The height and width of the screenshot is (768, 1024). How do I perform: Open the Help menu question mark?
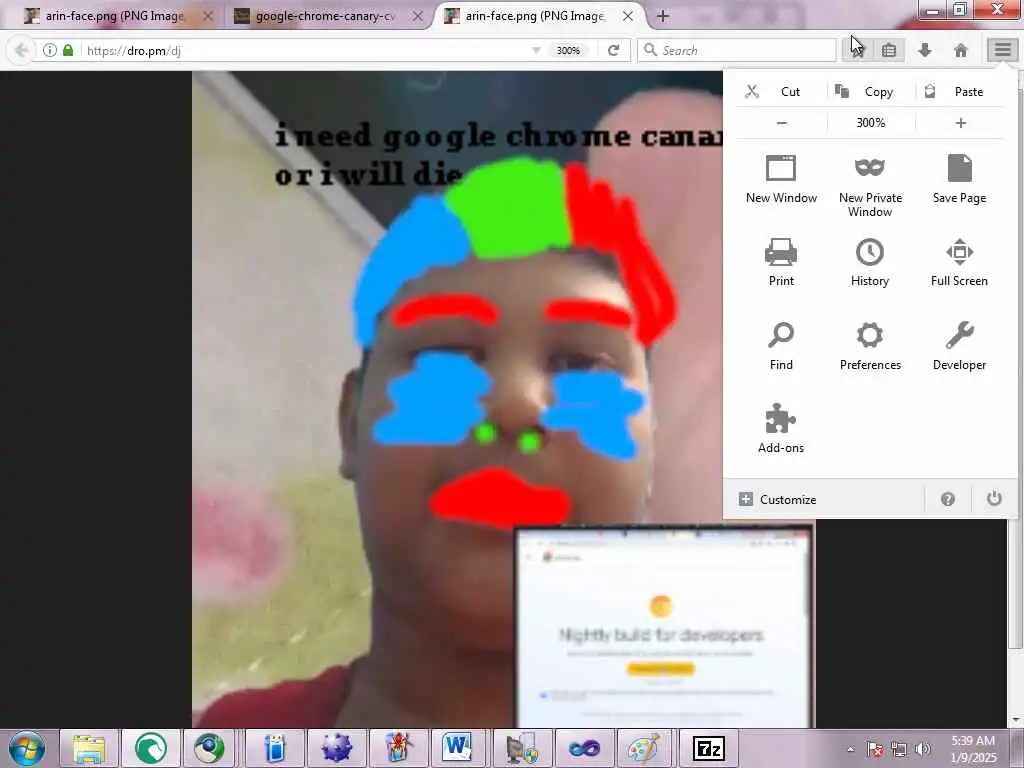[x=948, y=500]
